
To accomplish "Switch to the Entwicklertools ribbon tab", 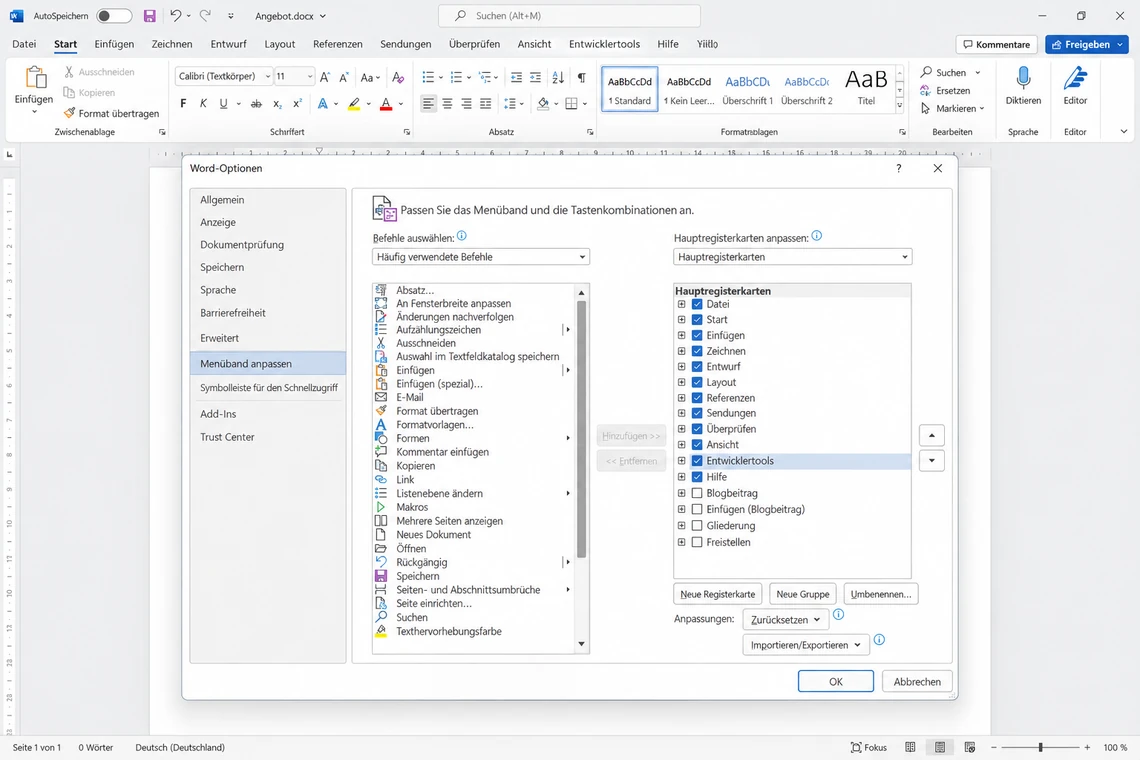I will click(x=604, y=44).
